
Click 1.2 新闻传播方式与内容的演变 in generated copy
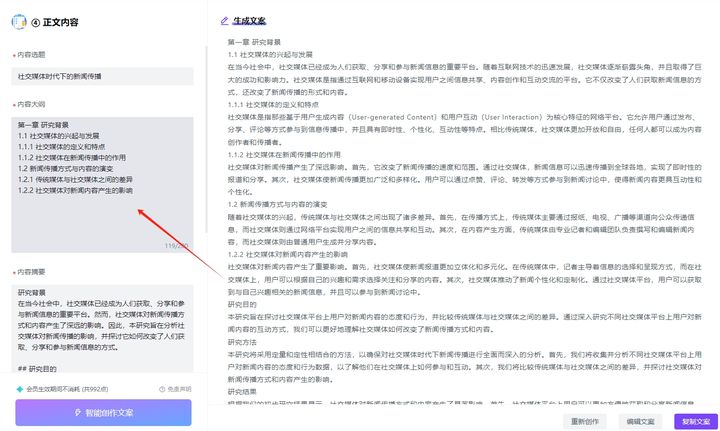(x=277, y=205)
